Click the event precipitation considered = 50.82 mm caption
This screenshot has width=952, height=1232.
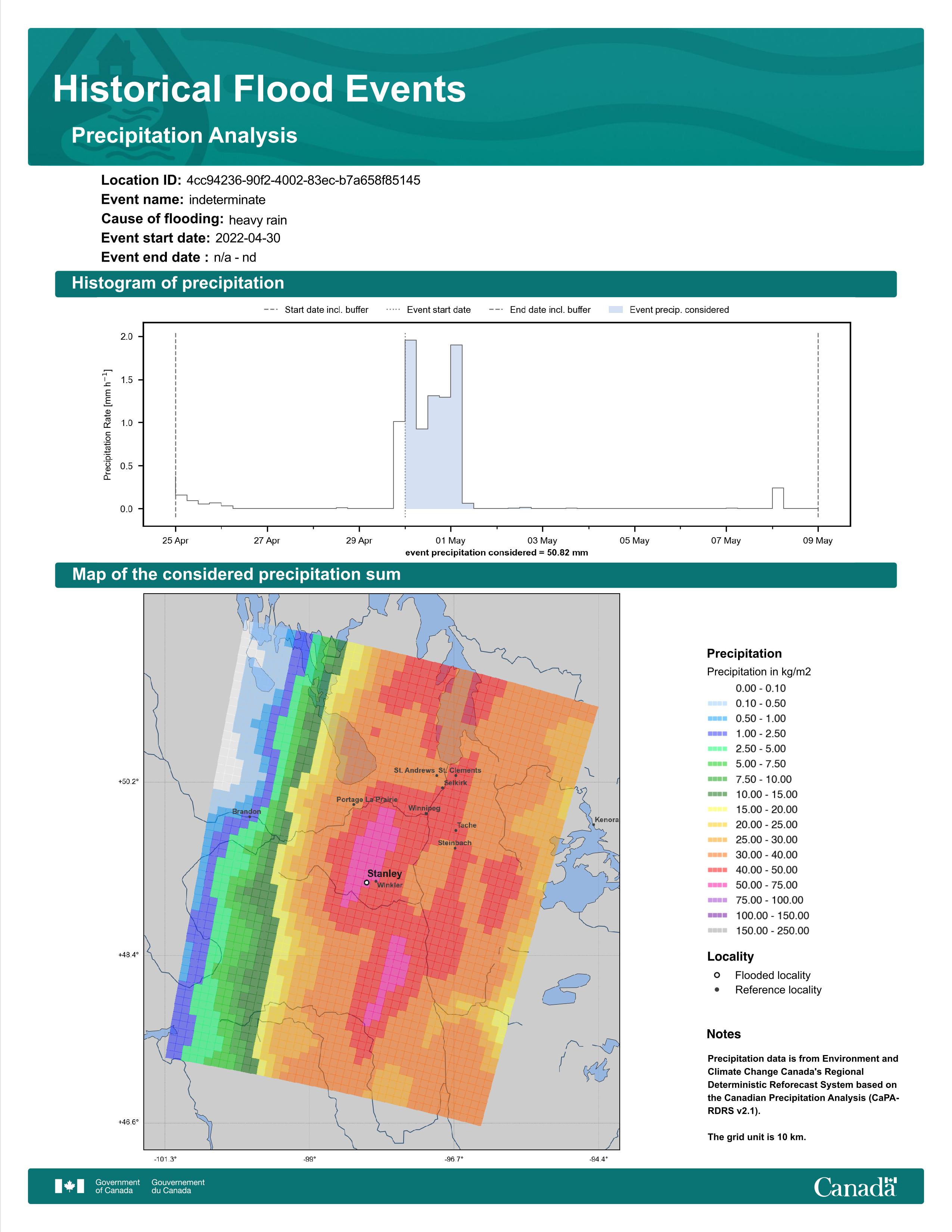(496, 552)
